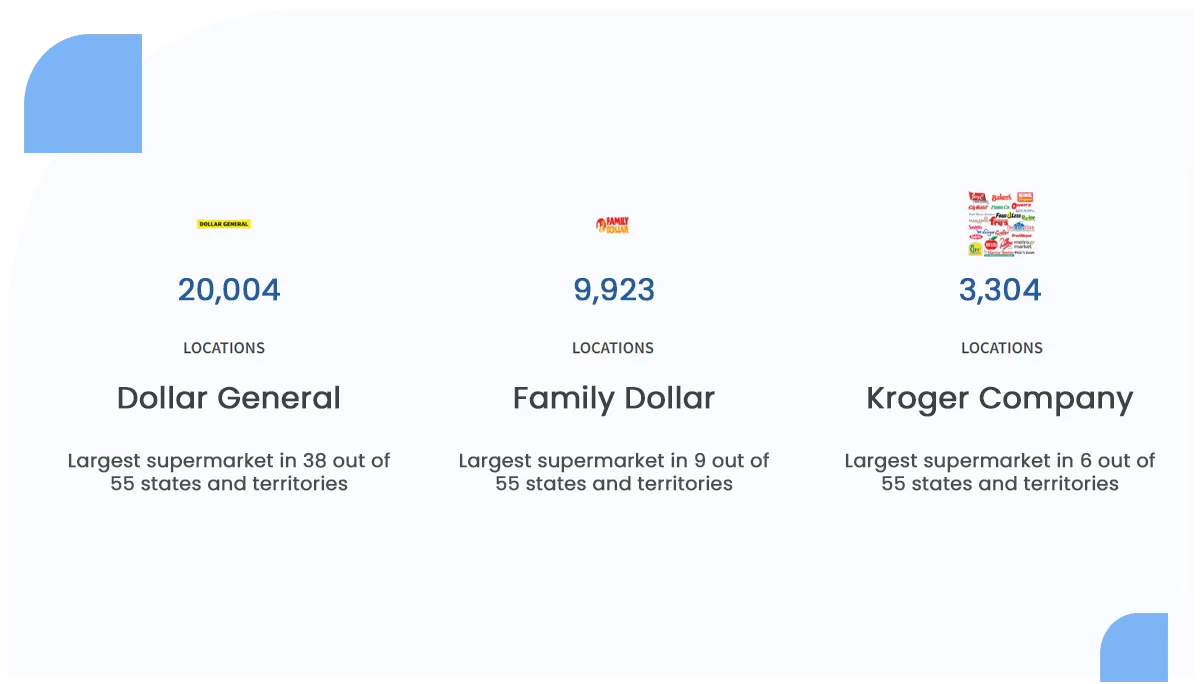The width and height of the screenshot is (1202, 684).
Task: Click LOCATIONS label under 9,923
Action: 613,348
